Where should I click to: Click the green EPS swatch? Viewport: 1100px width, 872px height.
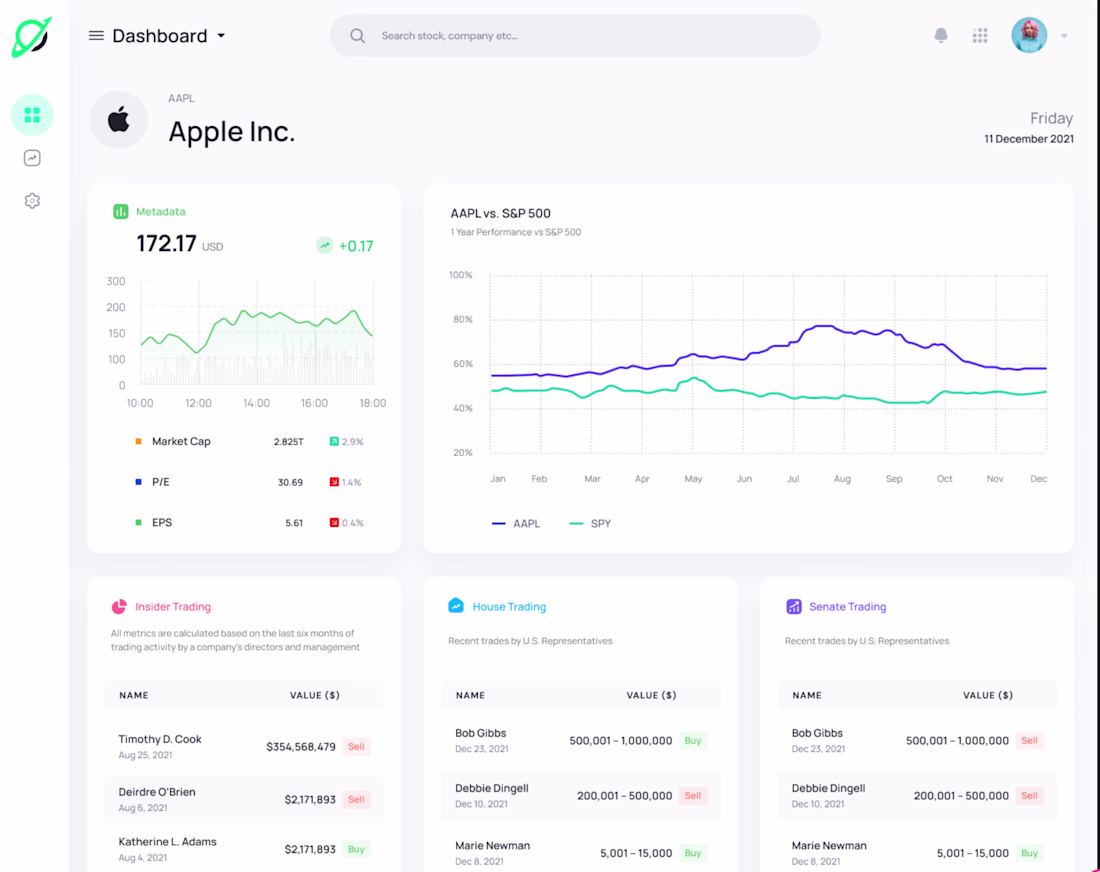[x=138, y=523]
